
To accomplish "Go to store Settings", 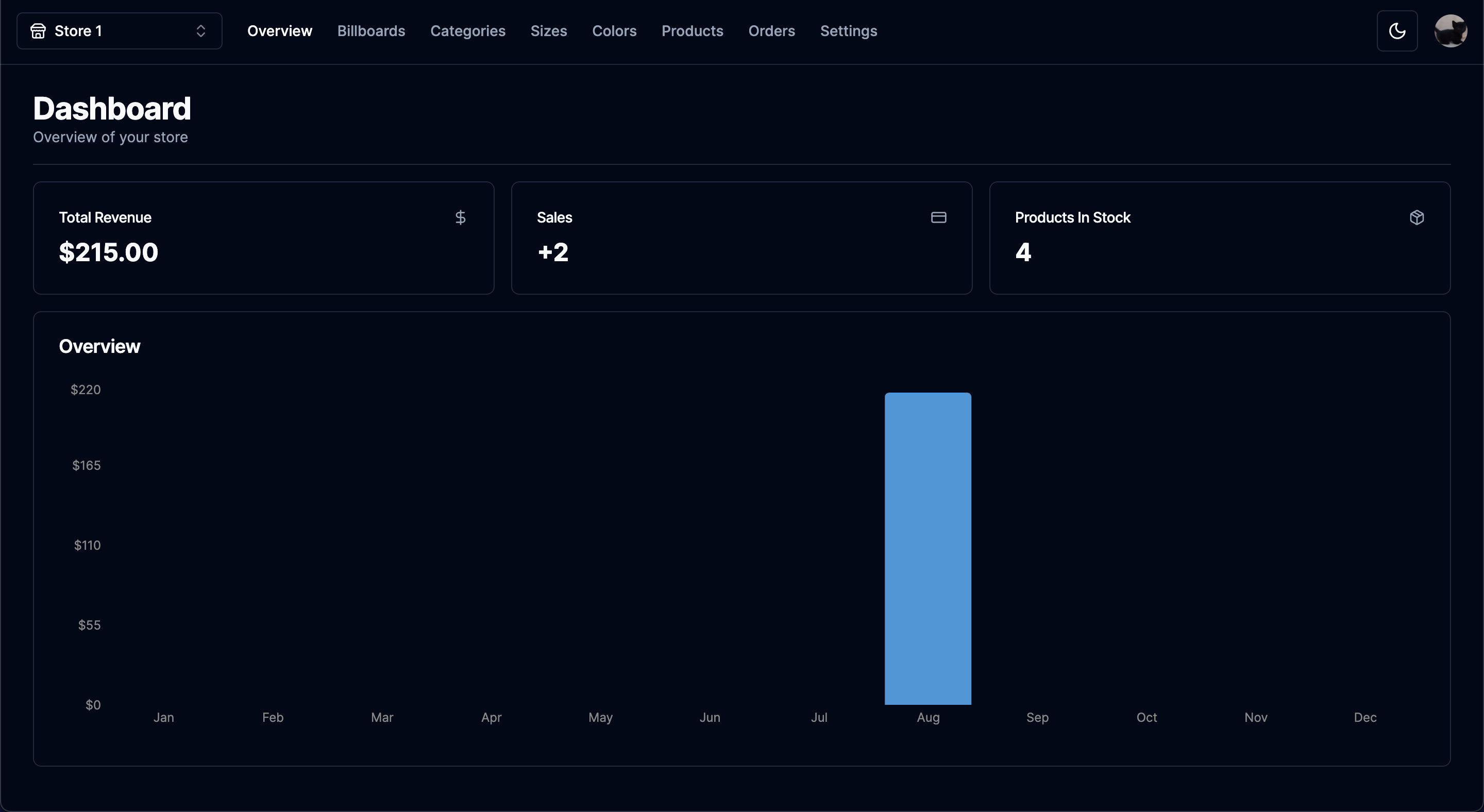I will coord(849,30).
